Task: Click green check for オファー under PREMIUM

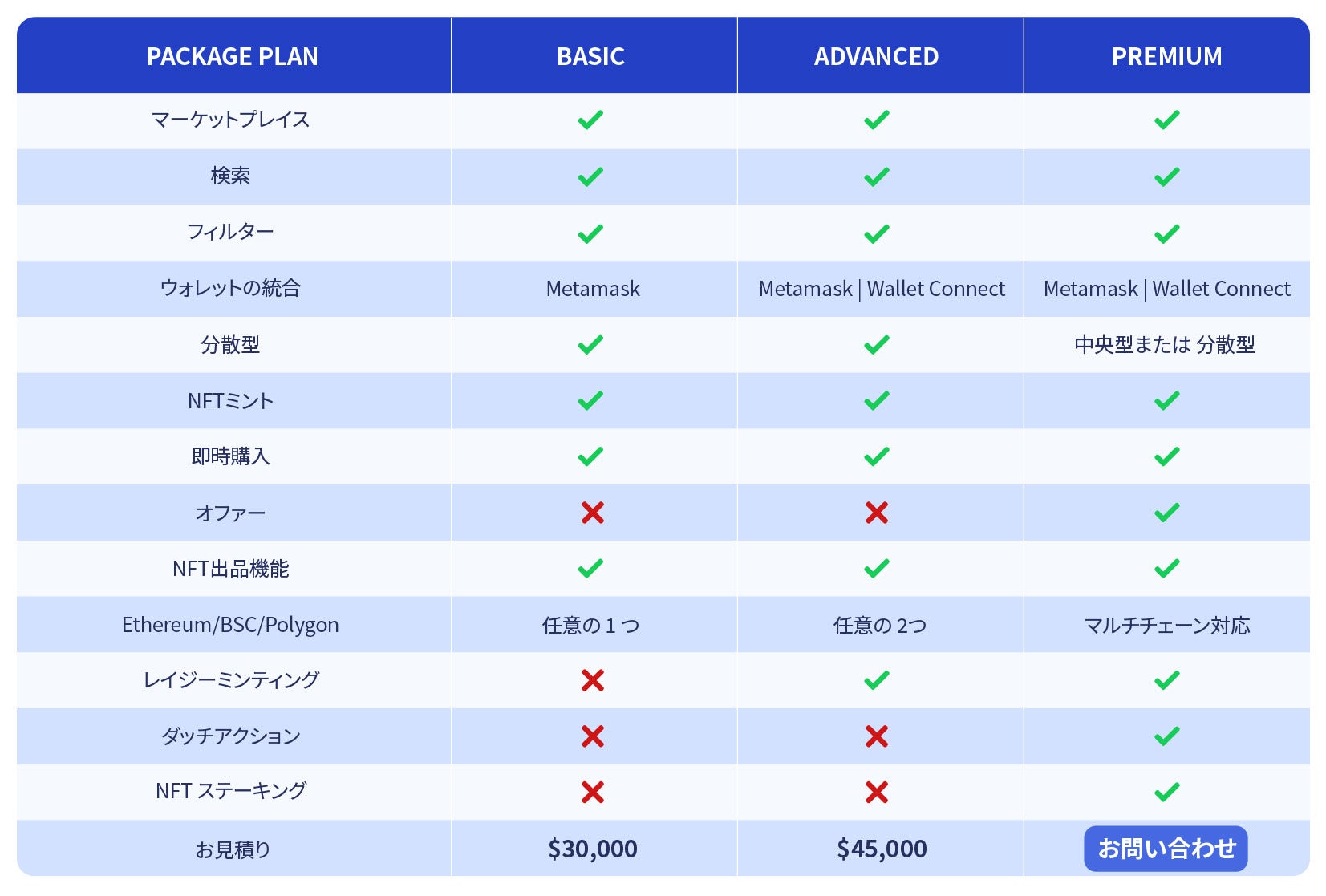Action: tap(1166, 513)
